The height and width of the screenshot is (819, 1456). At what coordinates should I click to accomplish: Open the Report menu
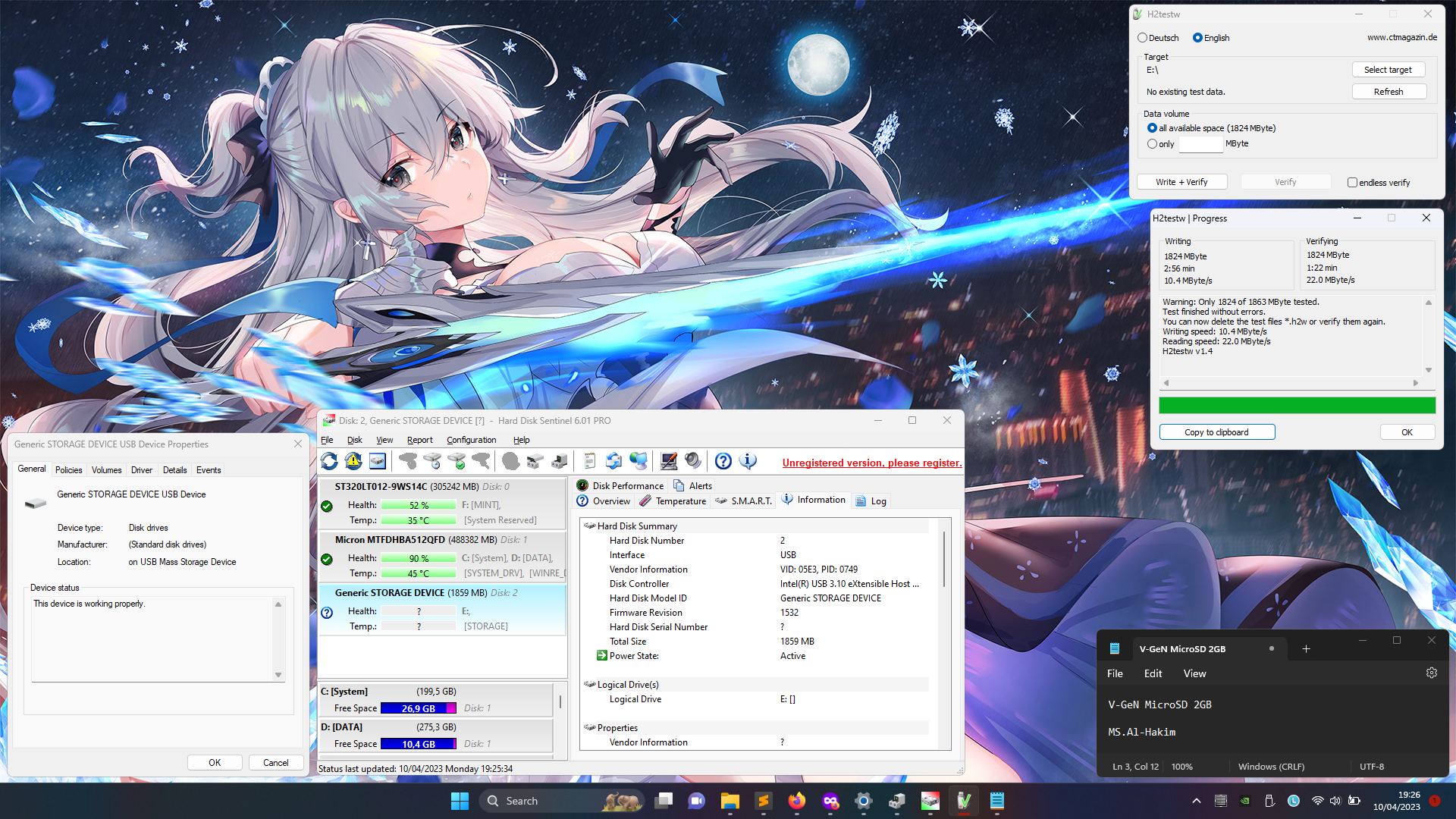pyautogui.click(x=419, y=440)
